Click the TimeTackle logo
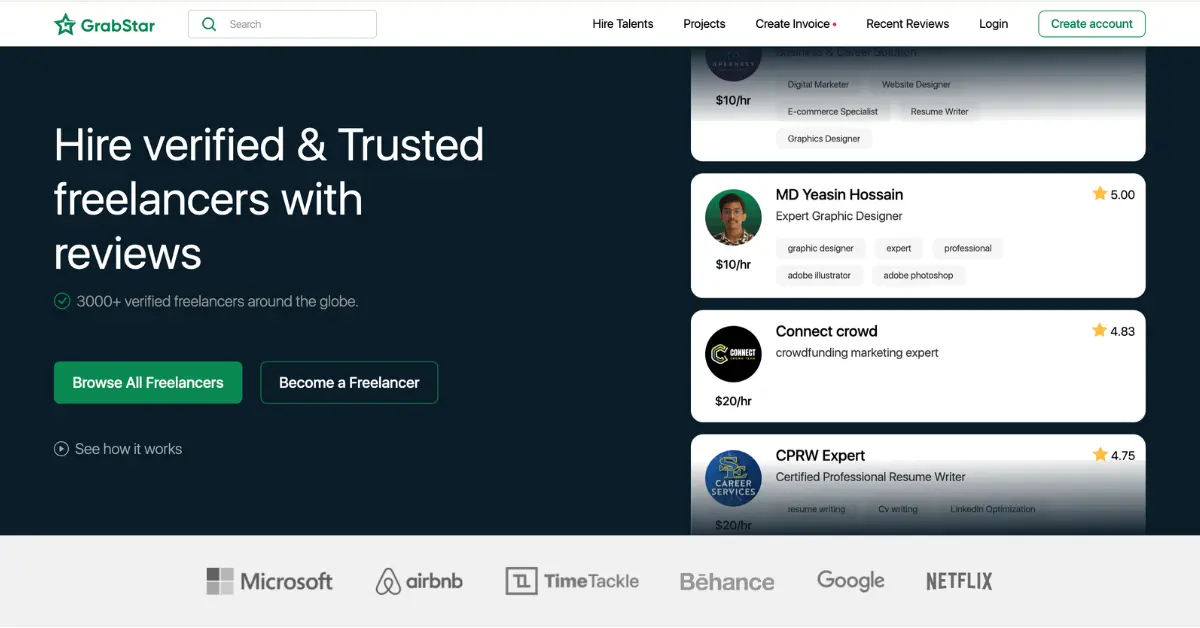This screenshot has height=628, width=1200. [572, 580]
